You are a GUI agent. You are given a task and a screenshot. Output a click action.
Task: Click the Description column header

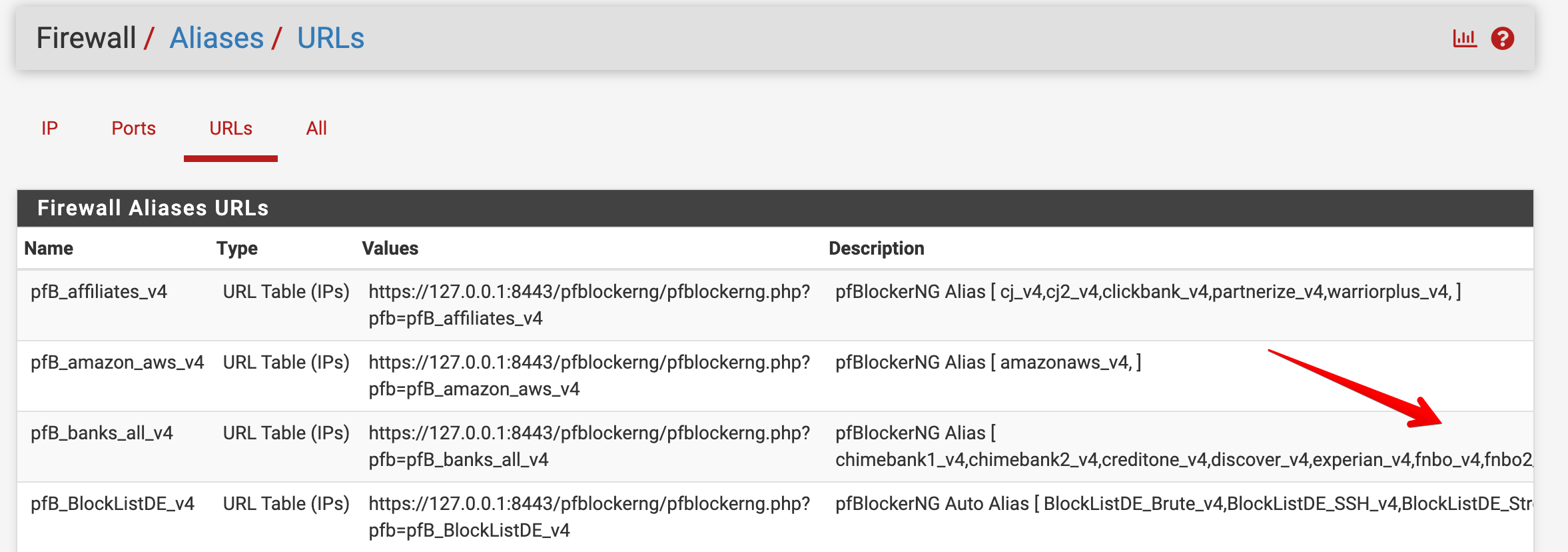(877, 249)
